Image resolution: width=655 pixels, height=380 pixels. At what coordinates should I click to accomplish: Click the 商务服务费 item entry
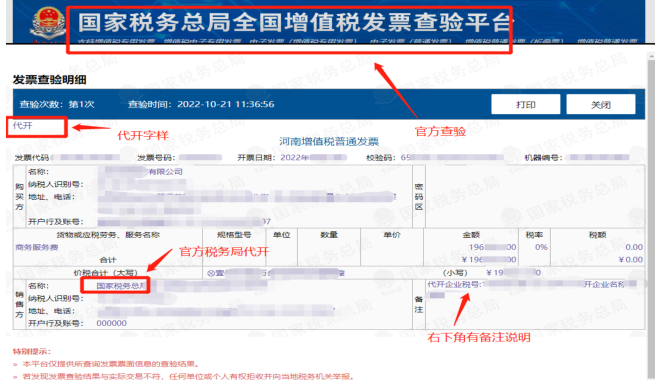pyautogui.click(x=37, y=247)
